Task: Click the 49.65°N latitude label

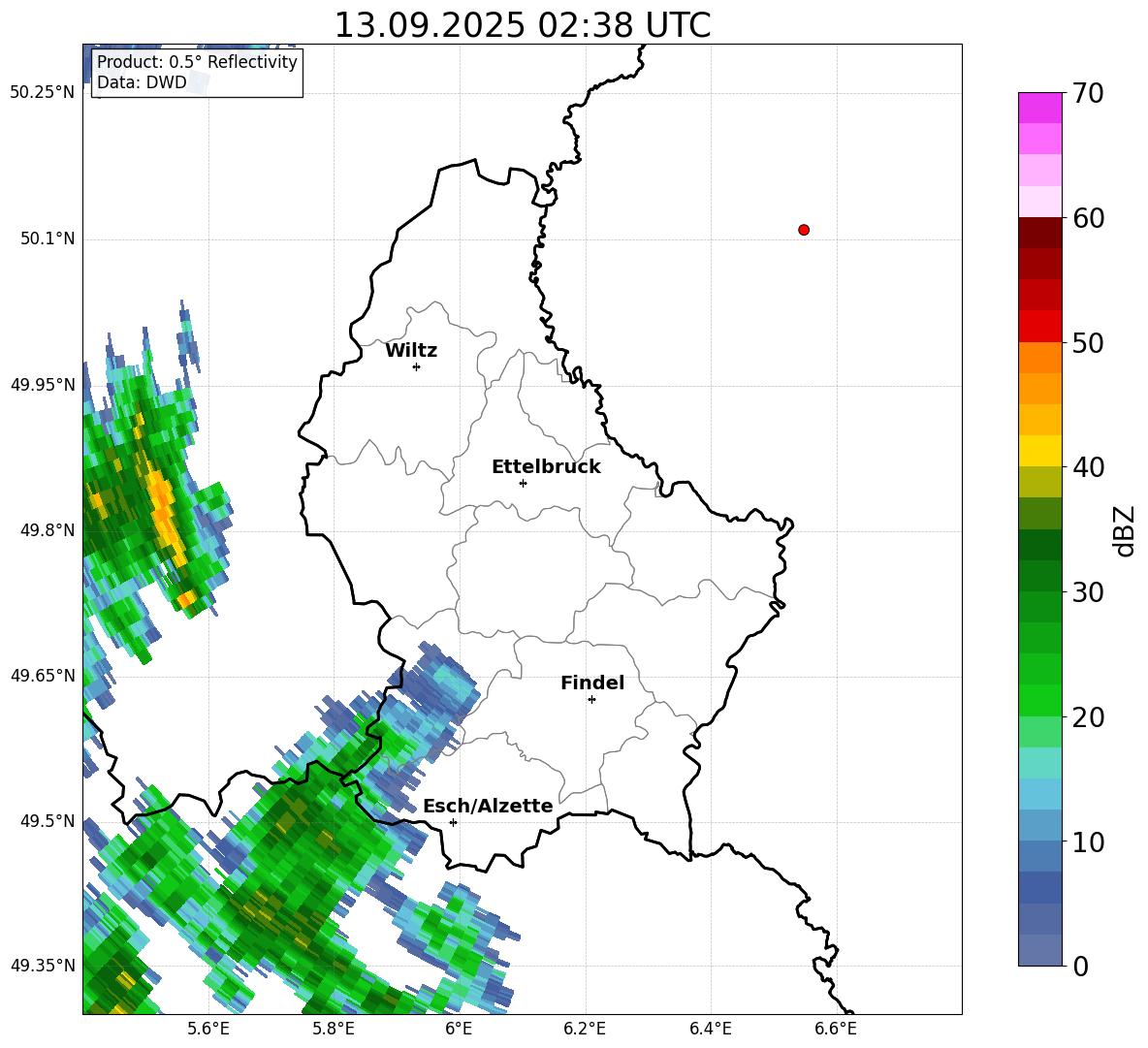Action: click(43, 676)
